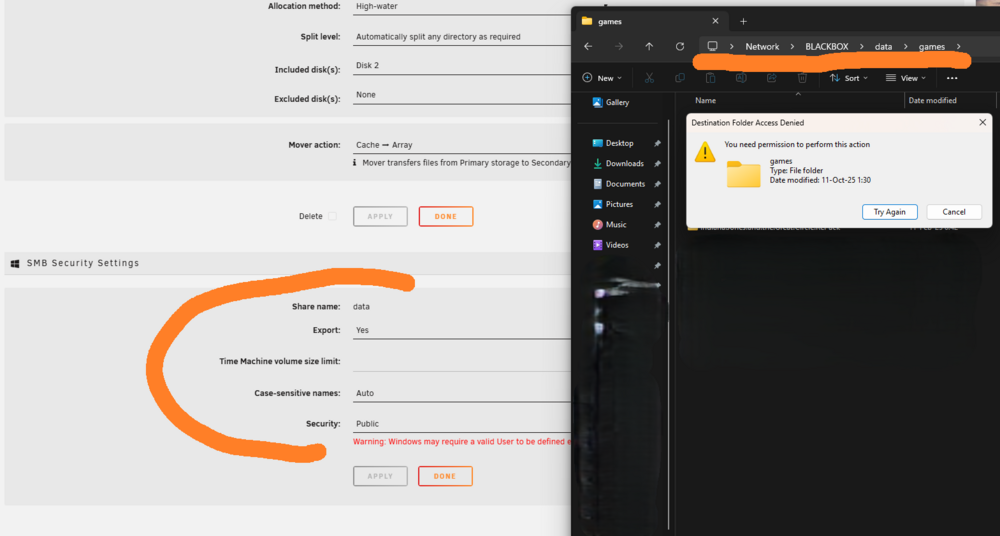Click the mover info icon

pos(355,163)
